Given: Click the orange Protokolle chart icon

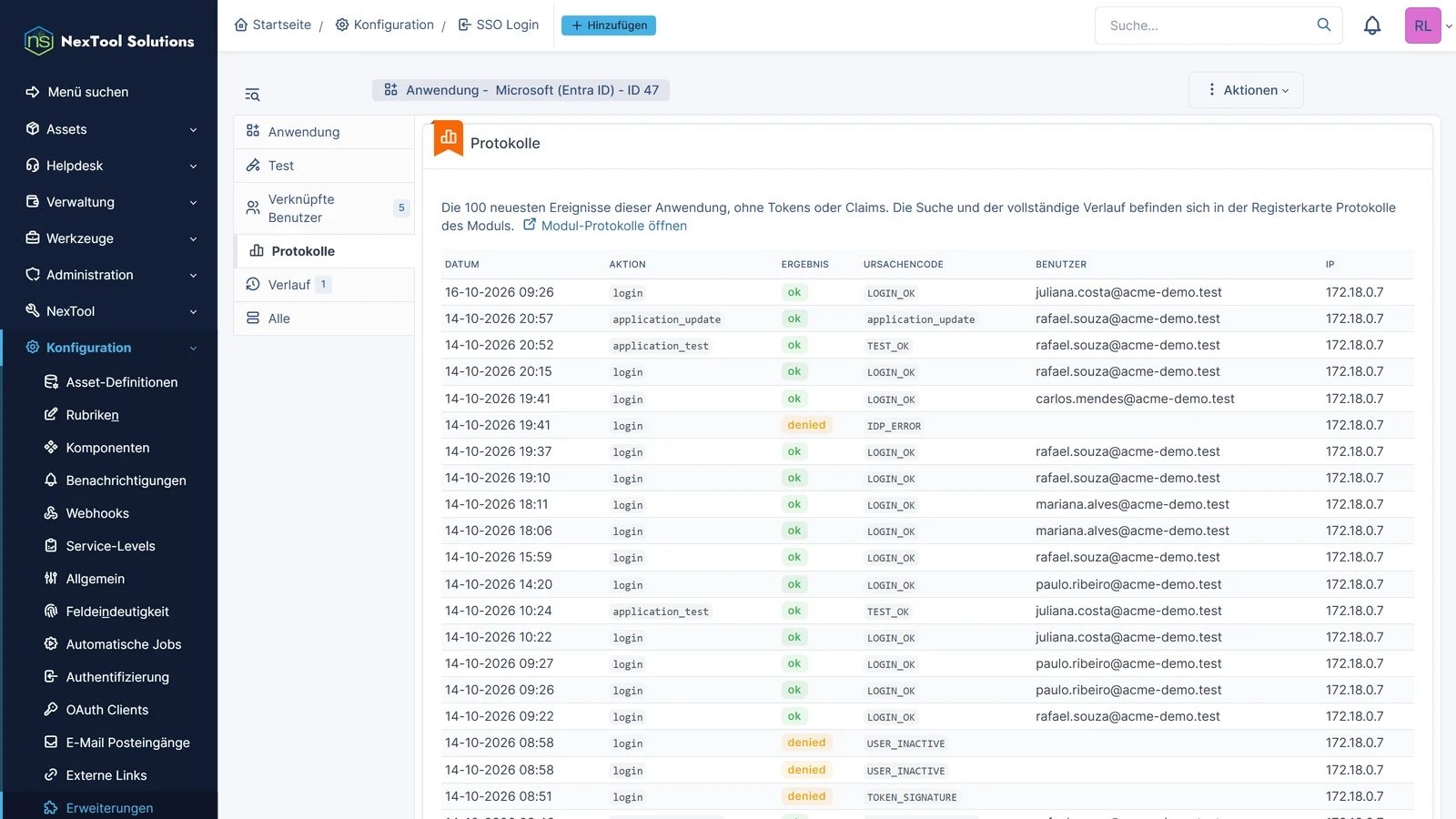Looking at the screenshot, I should (x=449, y=138).
